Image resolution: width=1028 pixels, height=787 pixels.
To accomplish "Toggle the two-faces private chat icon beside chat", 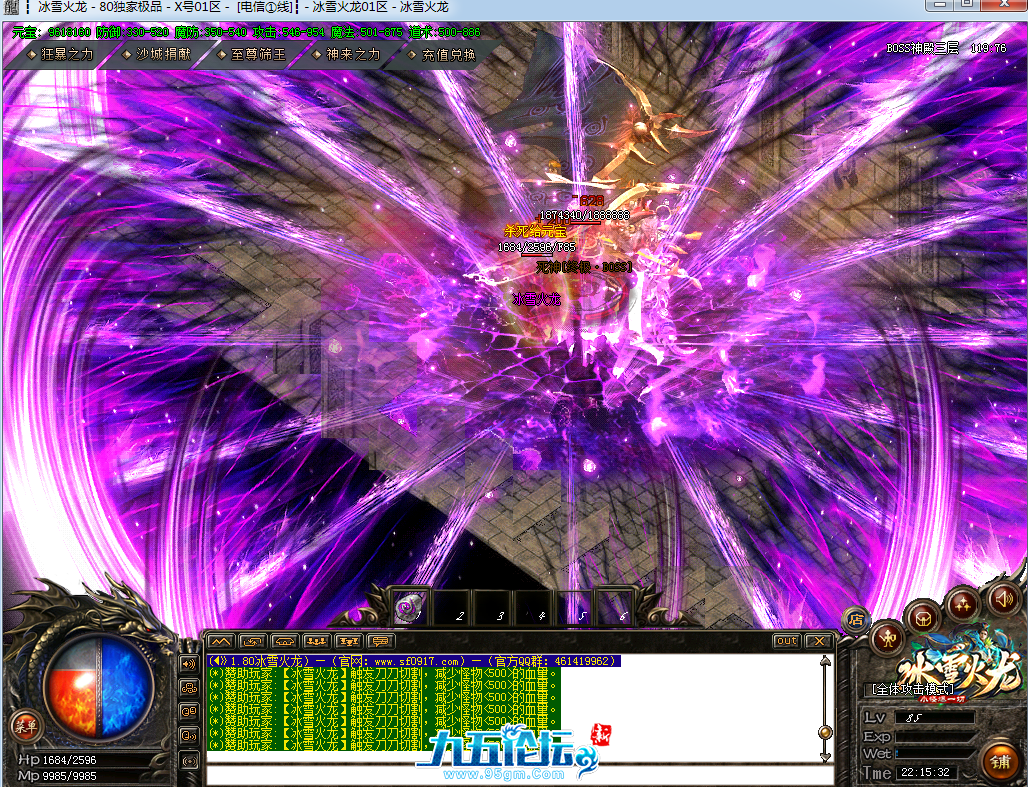I will [x=189, y=712].
